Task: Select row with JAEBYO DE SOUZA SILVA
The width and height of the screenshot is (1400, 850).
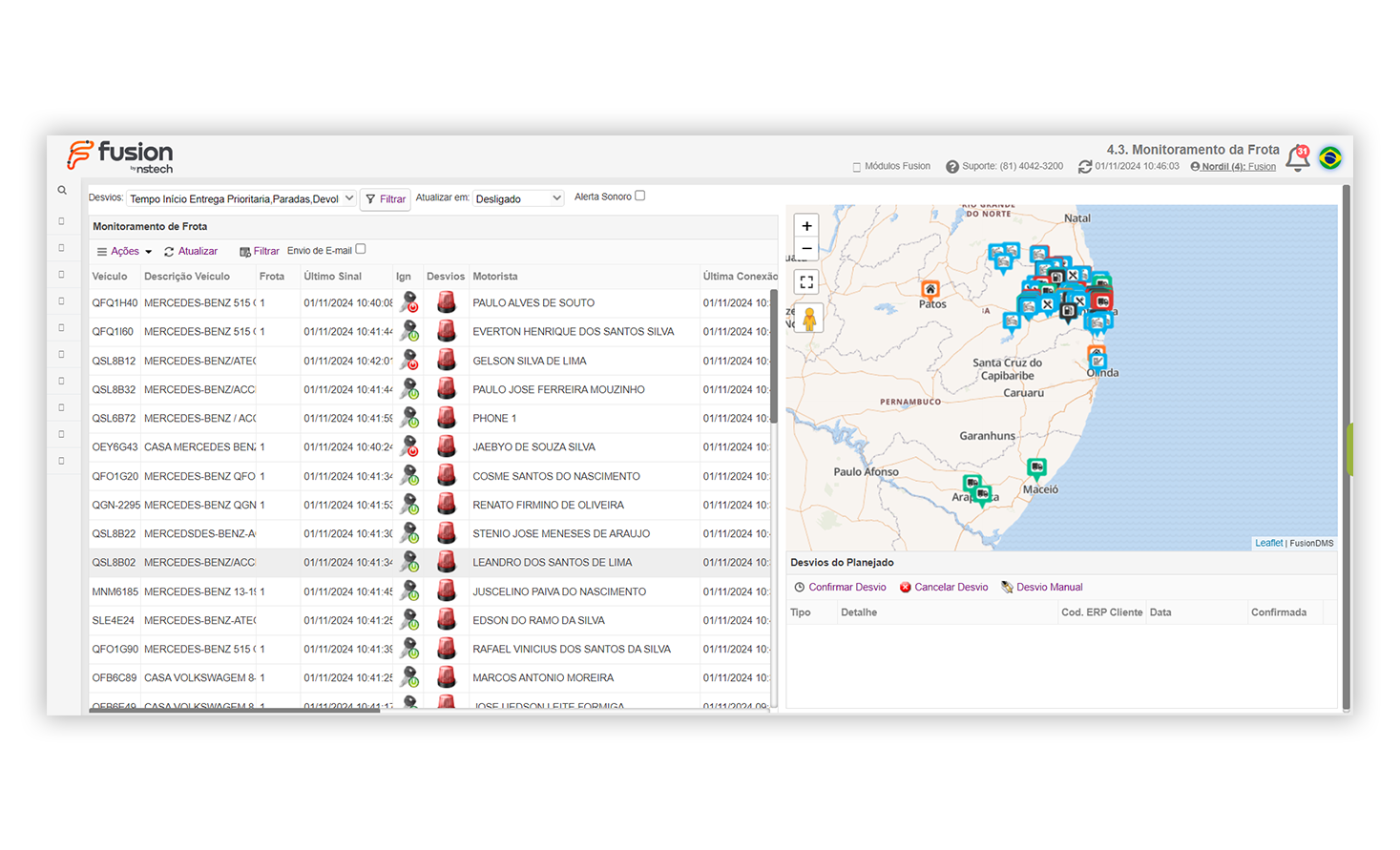Action: pyautogui.click(x=429, y=447)
